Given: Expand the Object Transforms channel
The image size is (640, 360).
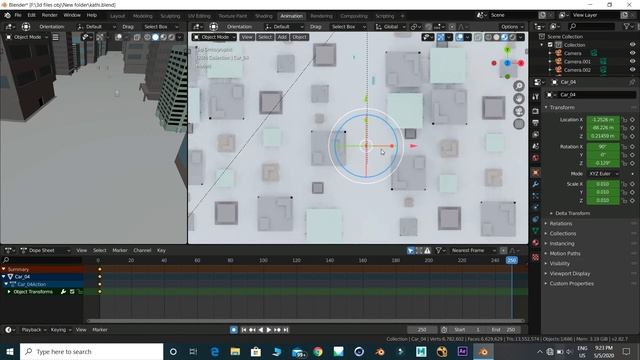Looking at the screenshot, I should click(9, 292).
